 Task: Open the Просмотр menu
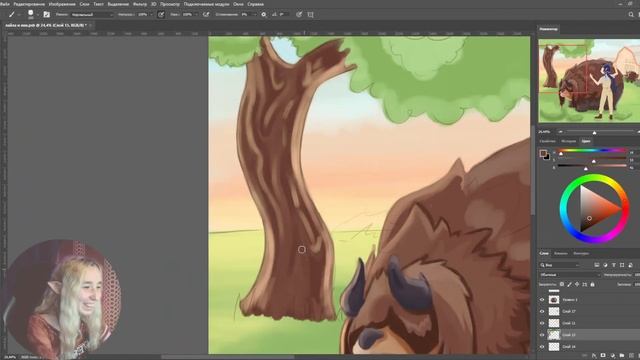click(x=170, y=4)
